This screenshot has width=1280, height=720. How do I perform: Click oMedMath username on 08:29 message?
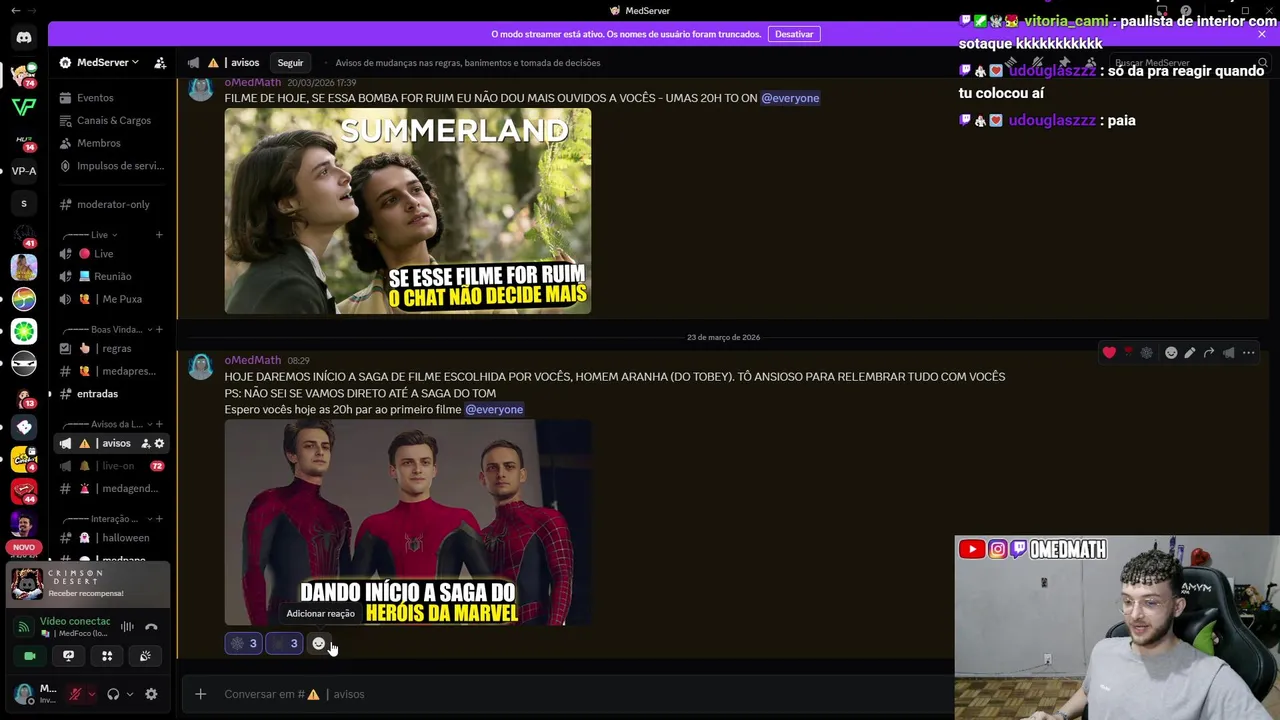(x=252, y=360)
